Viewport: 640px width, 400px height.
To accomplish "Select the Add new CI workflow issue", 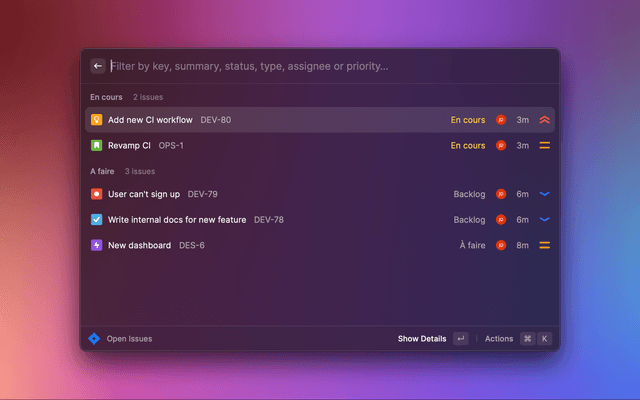I will tap(150, 120).
